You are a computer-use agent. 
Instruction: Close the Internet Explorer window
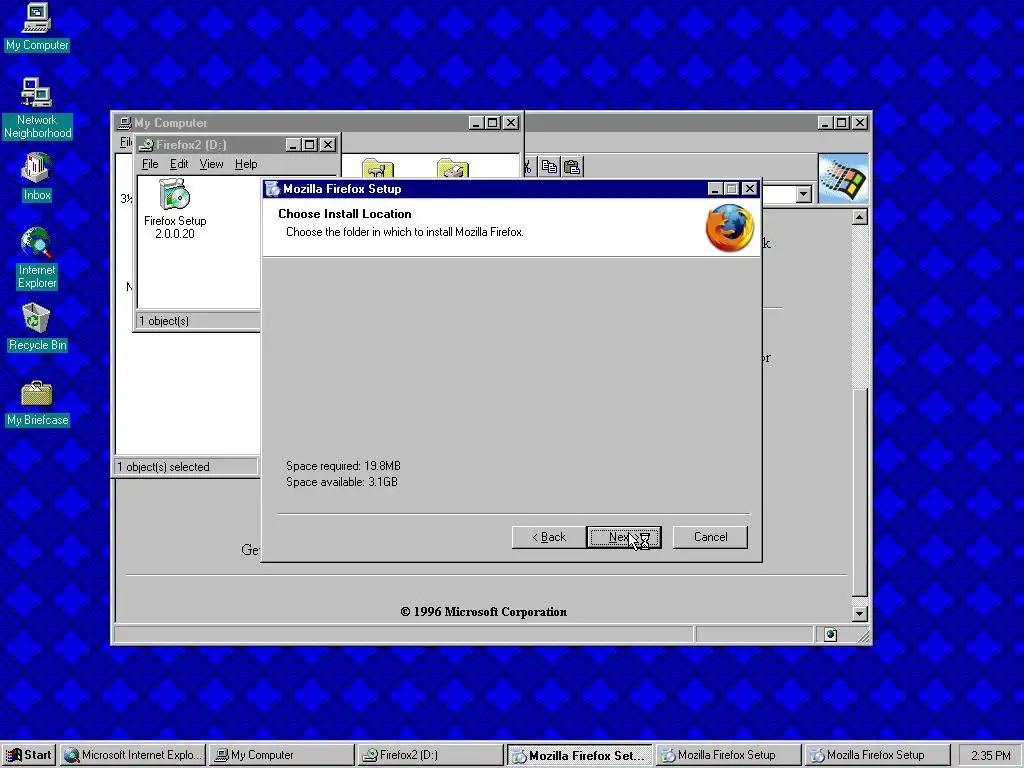point(860,123)
